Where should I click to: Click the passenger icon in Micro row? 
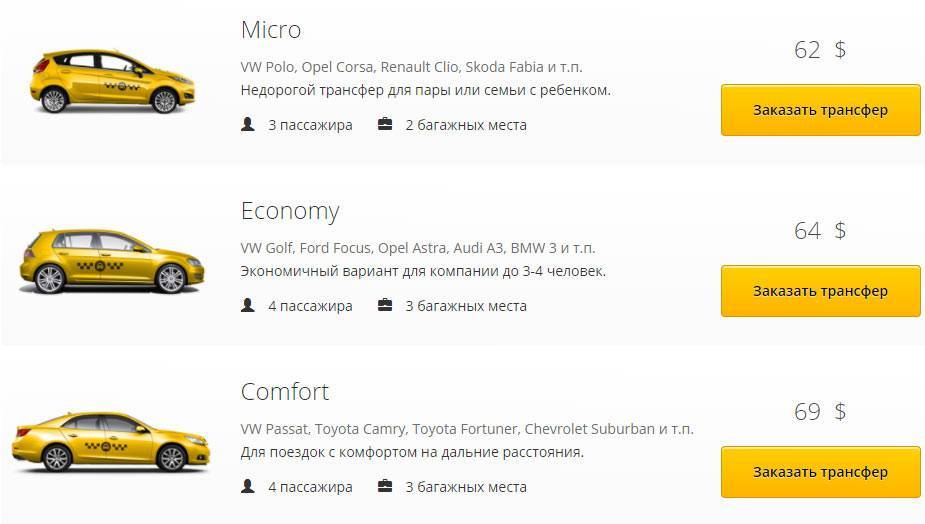(x=248, y=125)
